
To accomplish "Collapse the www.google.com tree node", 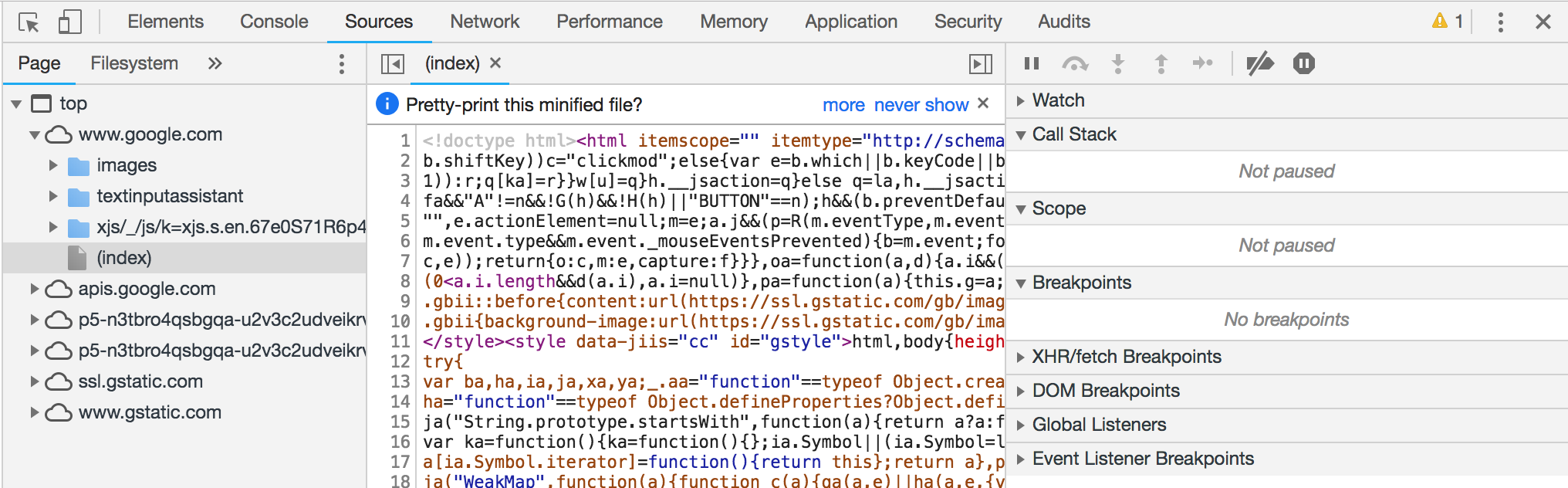I will pos(35,135).
